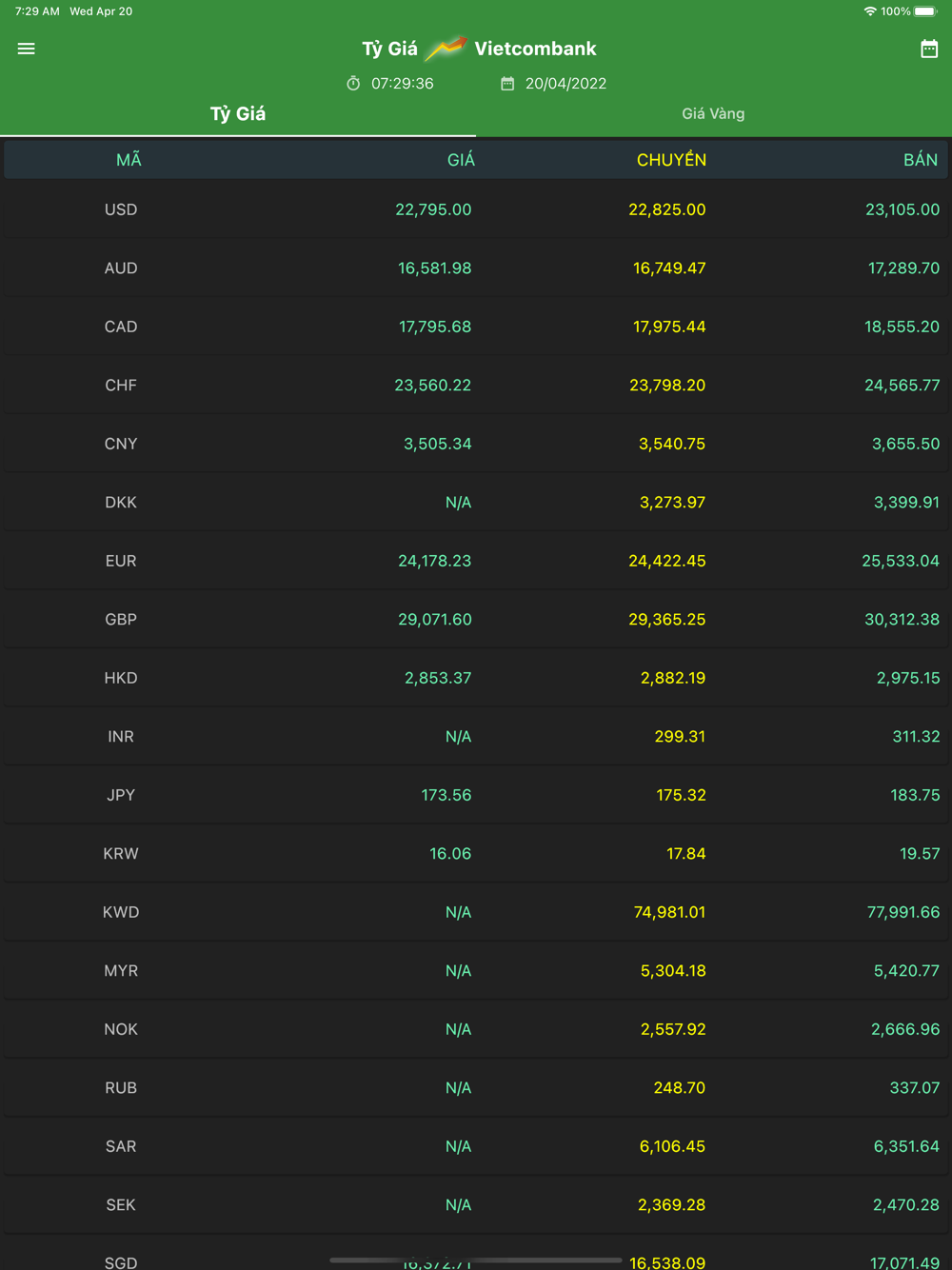
Task: Tap NOK transfer rate 2,557.92
Action: (673, 1029)
